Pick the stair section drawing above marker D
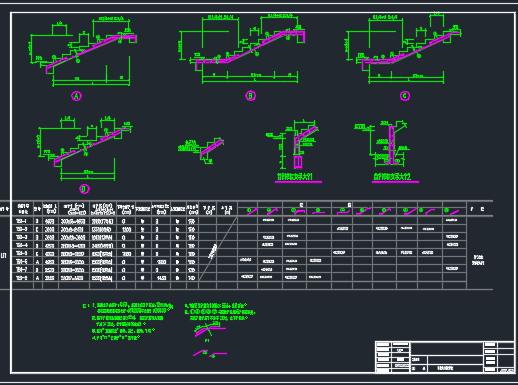The height and width of the screenshot is (385, 518). click(84, 148)
